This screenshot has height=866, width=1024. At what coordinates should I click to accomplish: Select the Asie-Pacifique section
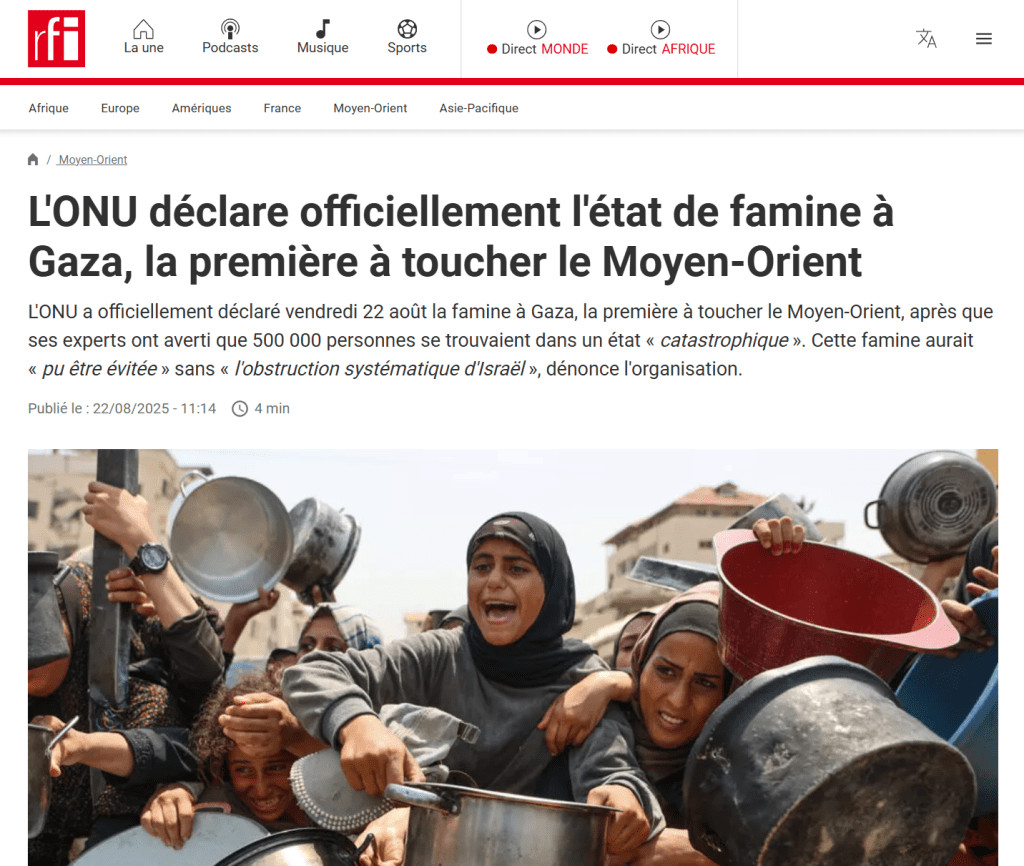point(479,108)
